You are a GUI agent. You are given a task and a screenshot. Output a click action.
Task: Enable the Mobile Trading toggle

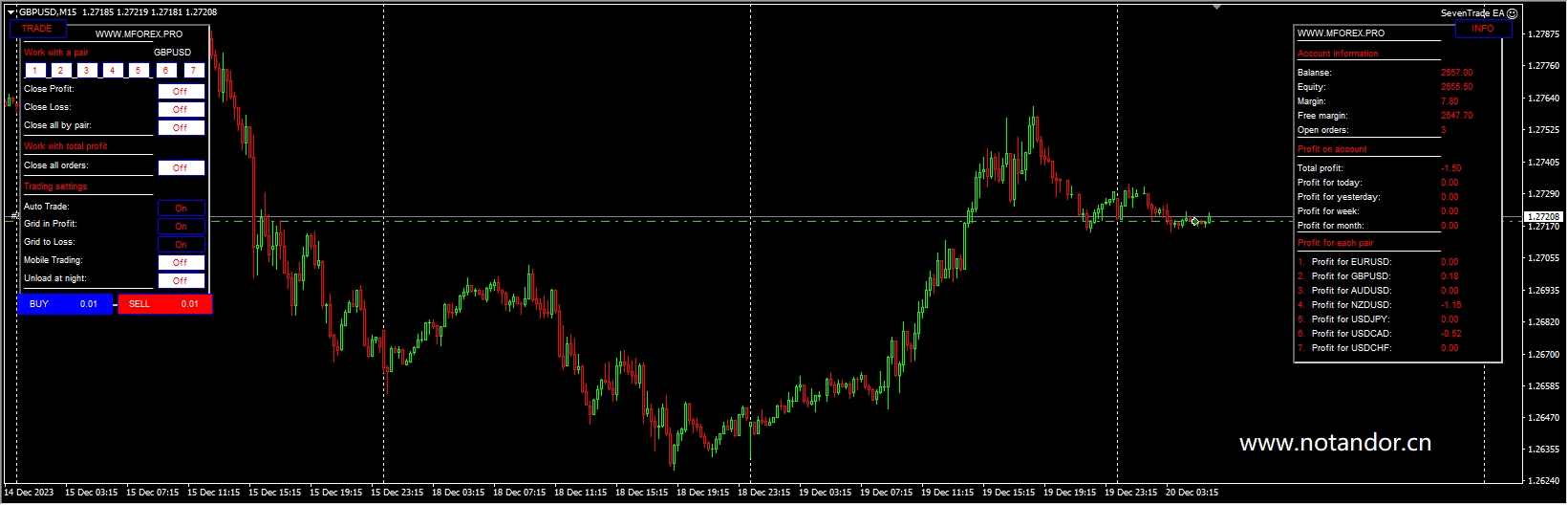coord(181,262)
